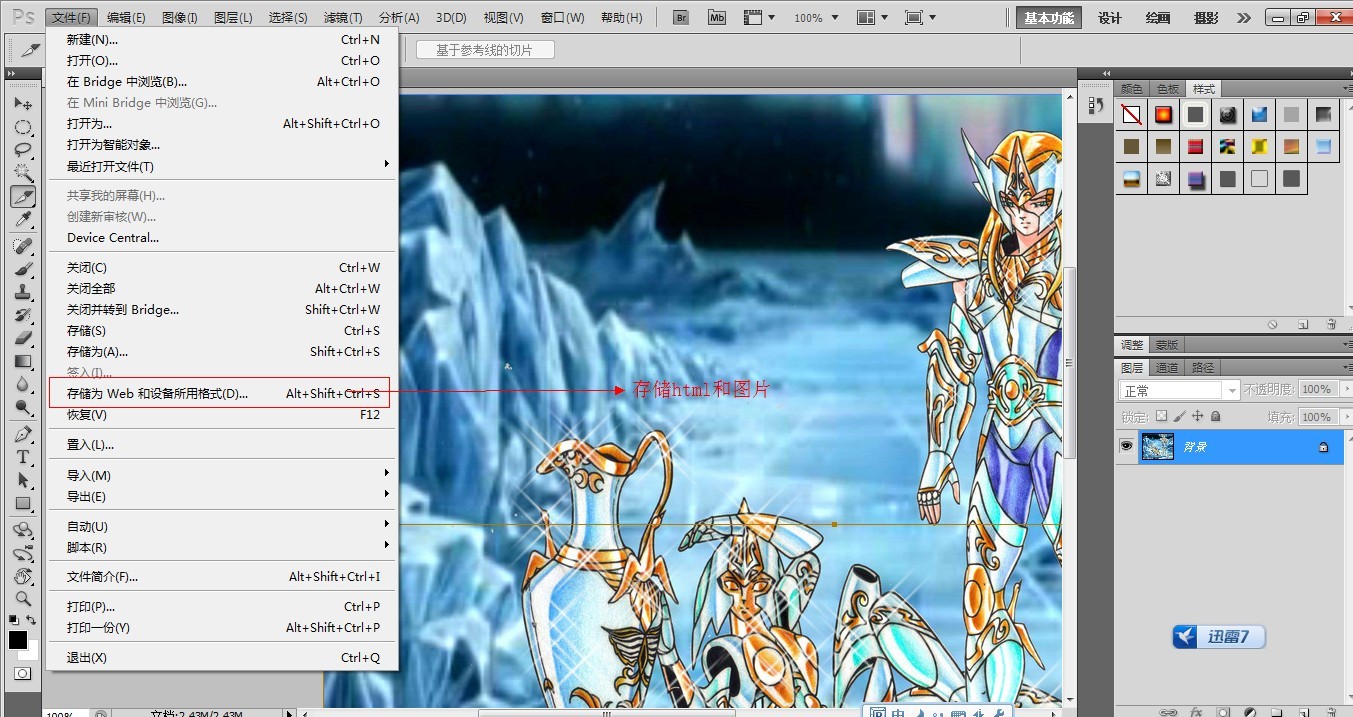Hide the 背景 layer with the eye icon

pyautogui.click(x=1126, y=446)
